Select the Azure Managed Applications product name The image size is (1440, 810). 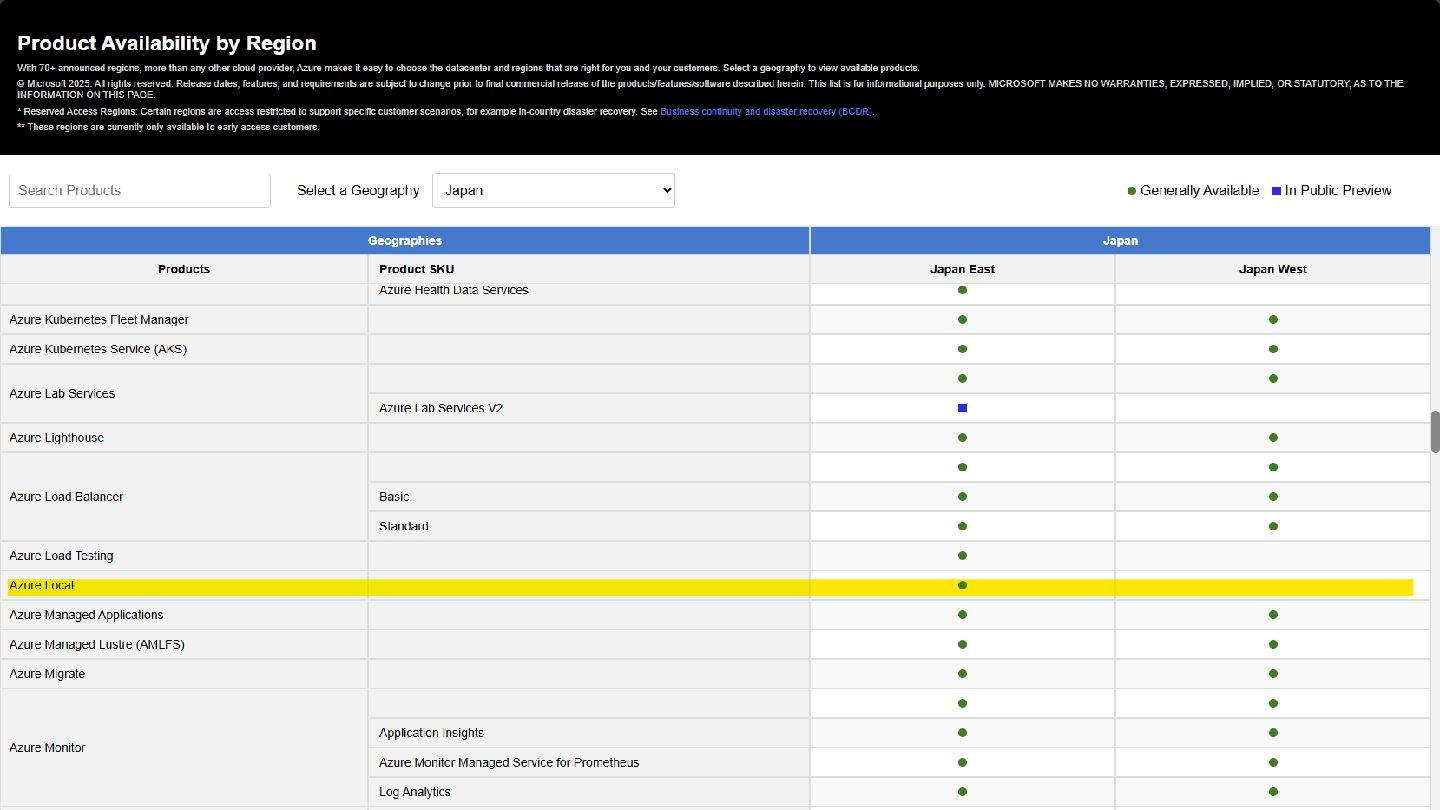tap(86, 615)
